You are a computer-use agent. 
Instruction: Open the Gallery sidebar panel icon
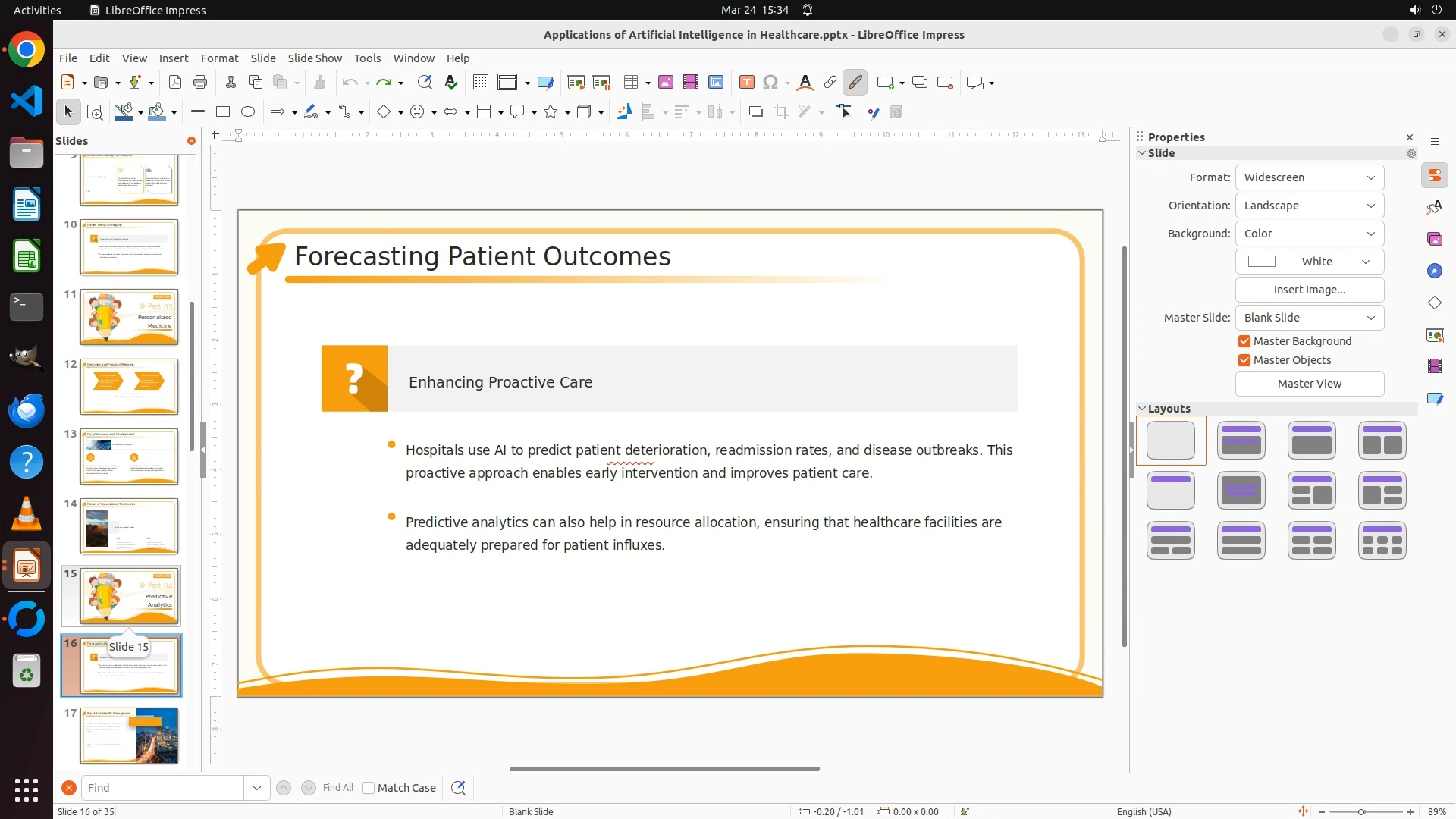[x=1434, y=239]
